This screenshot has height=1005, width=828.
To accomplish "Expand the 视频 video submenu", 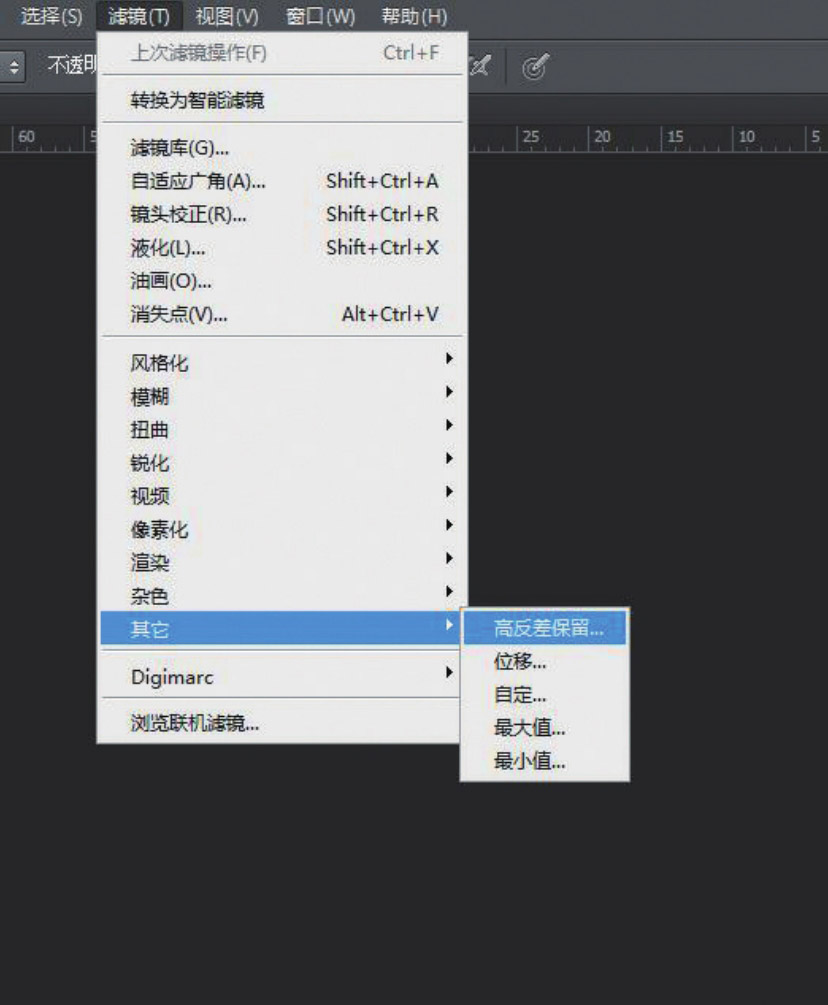I will (x=282, y=496).
